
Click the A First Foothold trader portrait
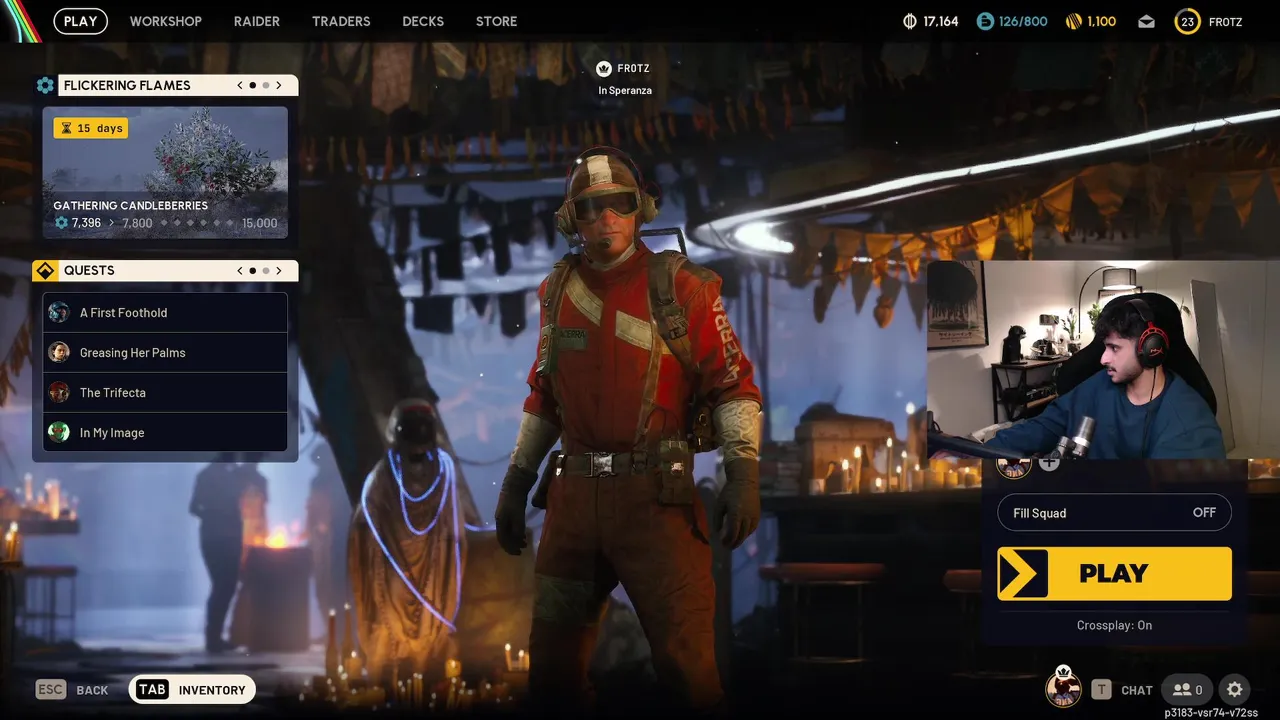click(59, 312)
